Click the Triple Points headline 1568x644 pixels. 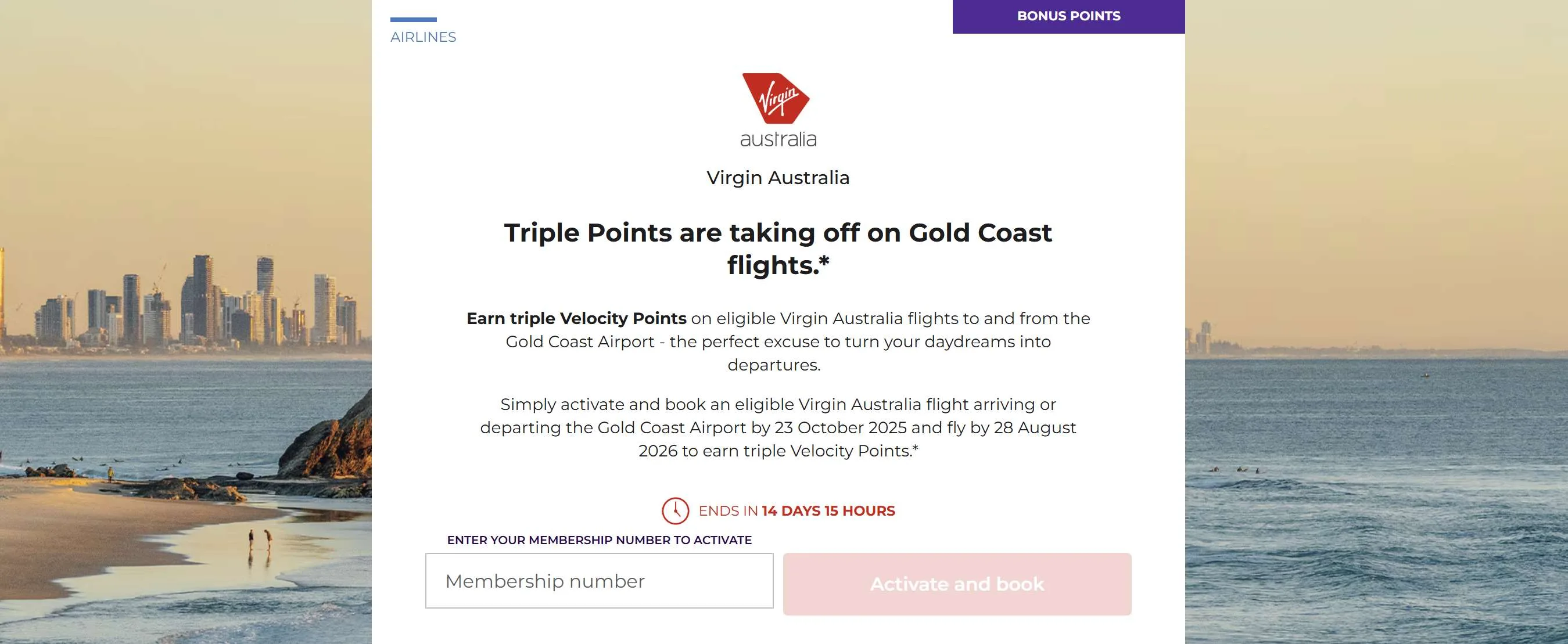[x=778, y=233]
